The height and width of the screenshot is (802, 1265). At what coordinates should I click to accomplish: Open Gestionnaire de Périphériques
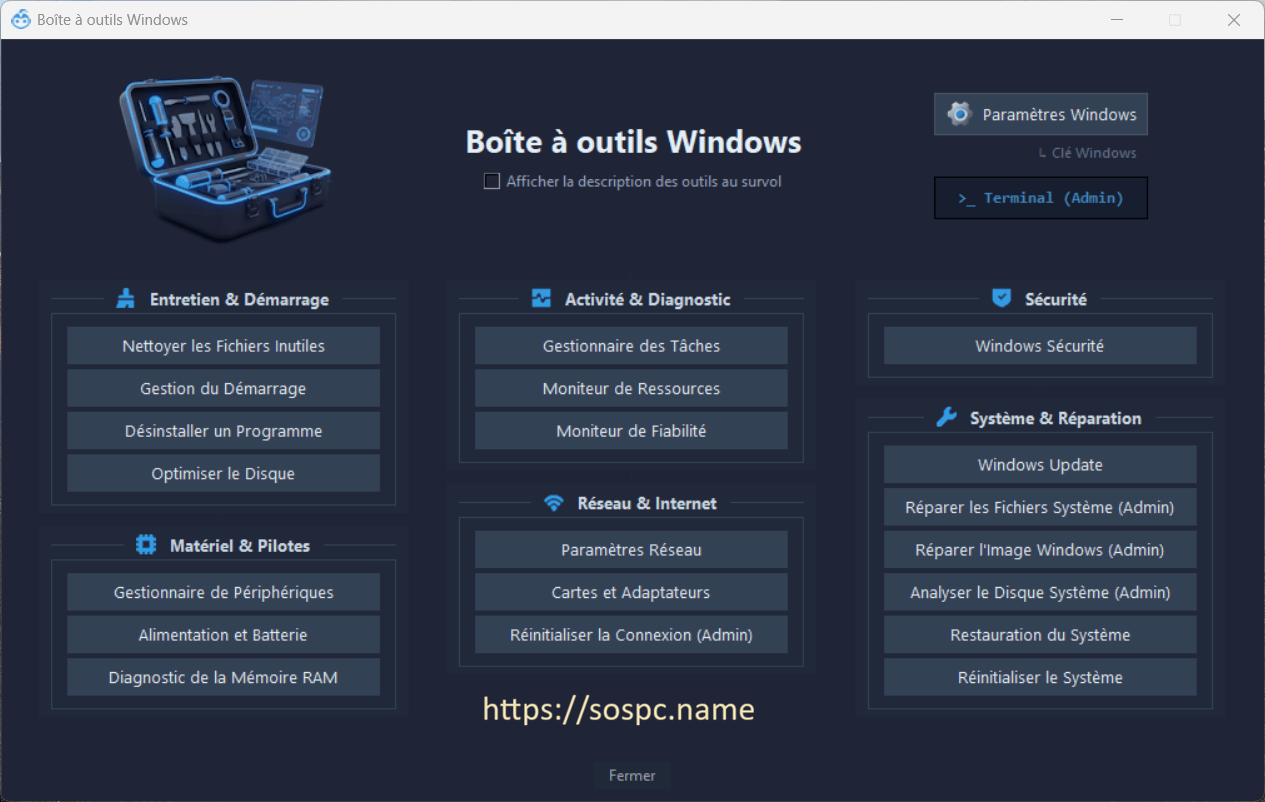pyautogui.click(x=223, y=592)
